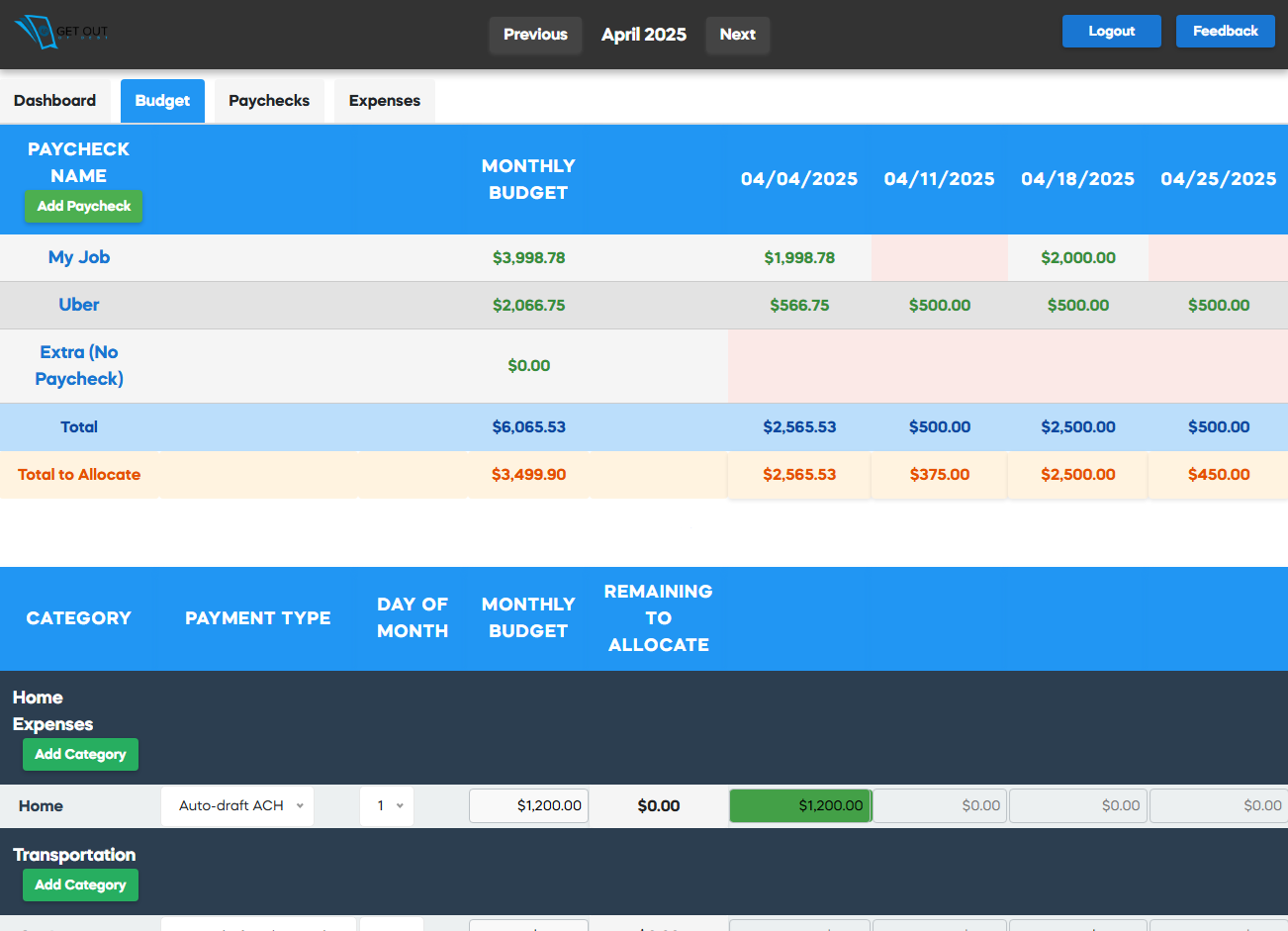Click Uber's $500.00 under 04/18/2025
1288x931 pixels.
(1078, 306)
